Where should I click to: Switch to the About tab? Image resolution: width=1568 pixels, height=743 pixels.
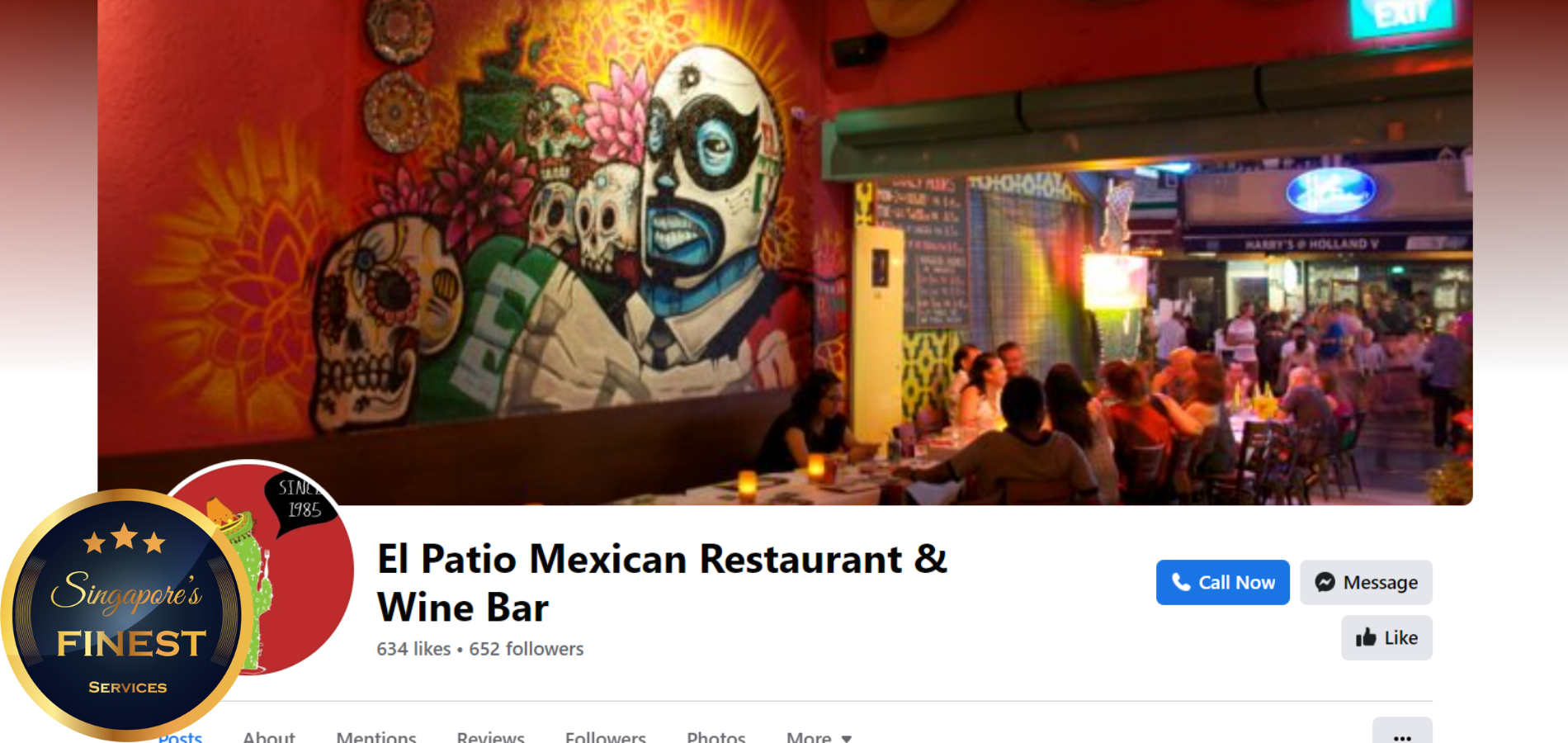269,736
